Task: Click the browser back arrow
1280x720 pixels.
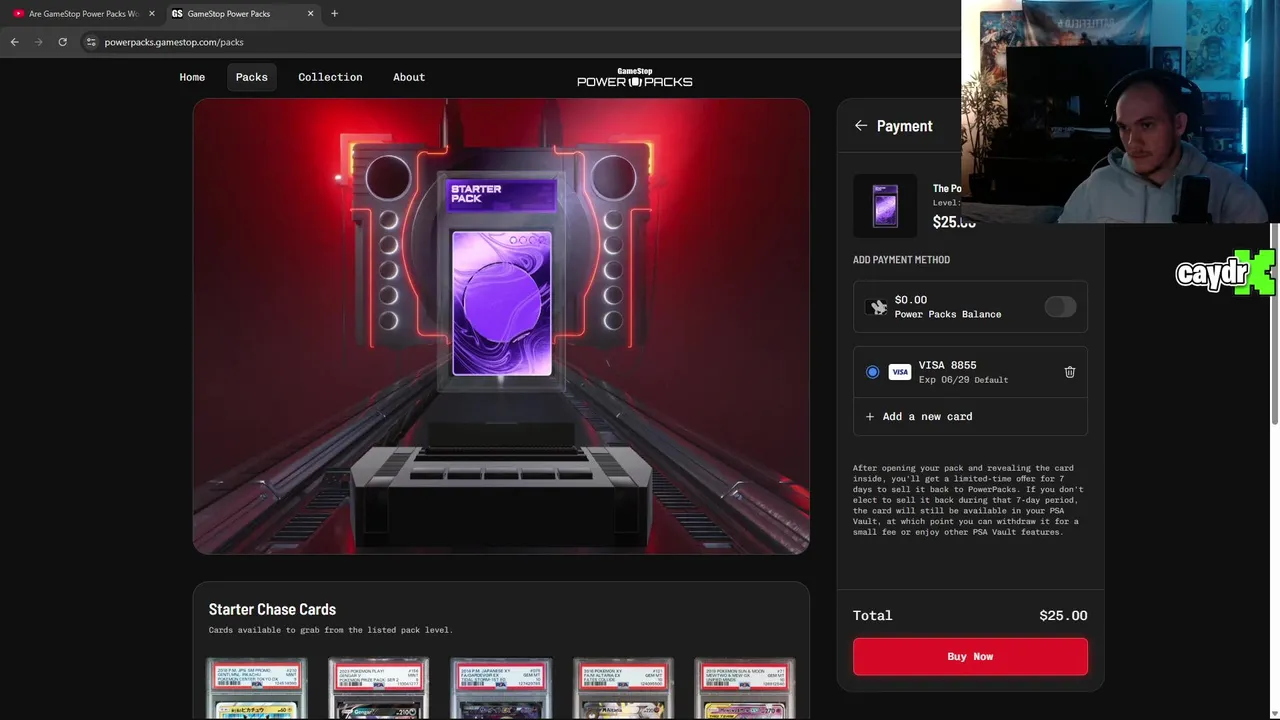Action: 14,42
